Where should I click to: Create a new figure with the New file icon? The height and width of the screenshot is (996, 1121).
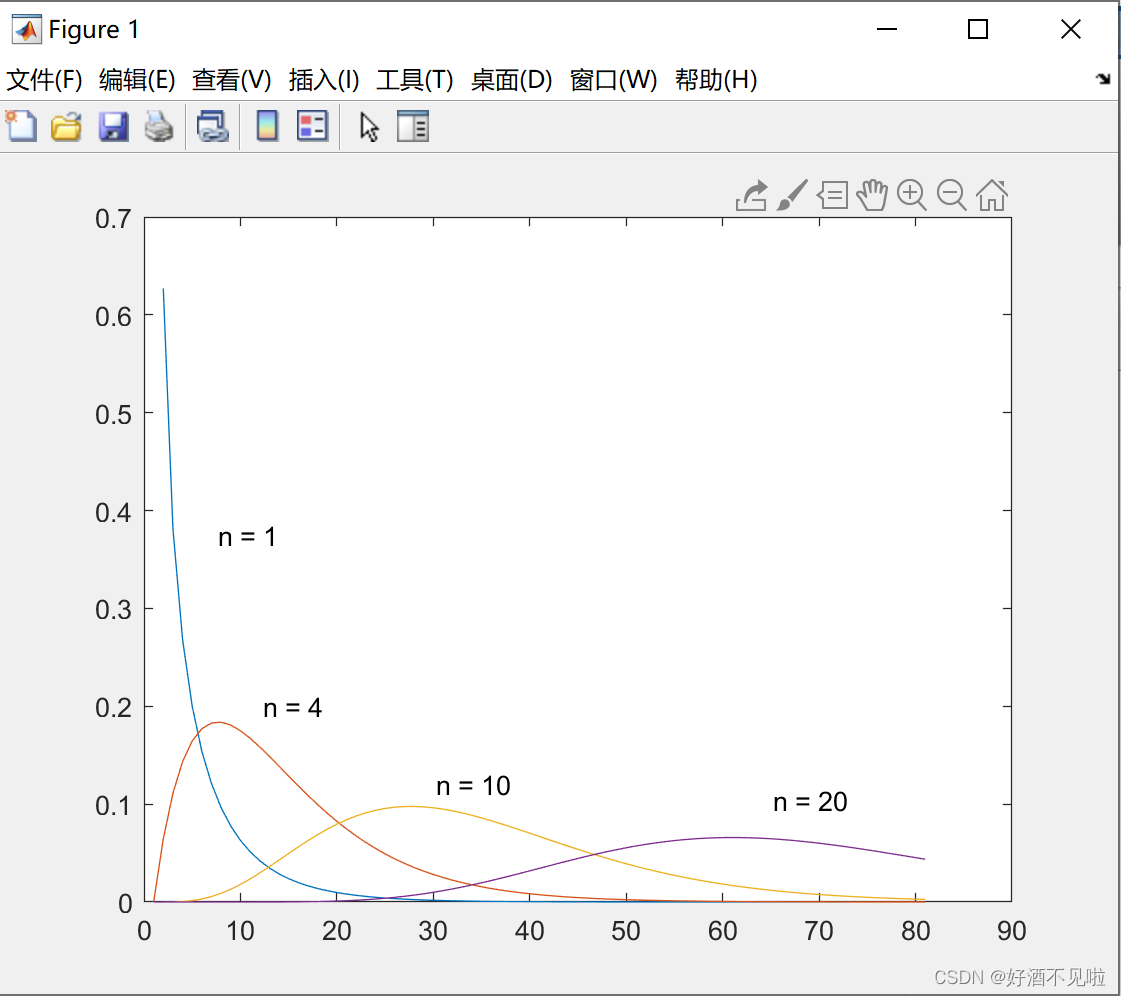[x=20, y=126]
